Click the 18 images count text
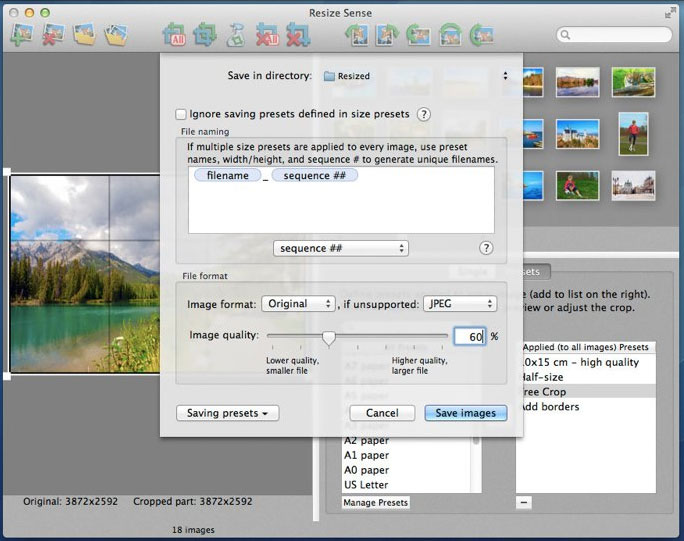The height and width of the screenshot is (541, 684). coord(193,530)
